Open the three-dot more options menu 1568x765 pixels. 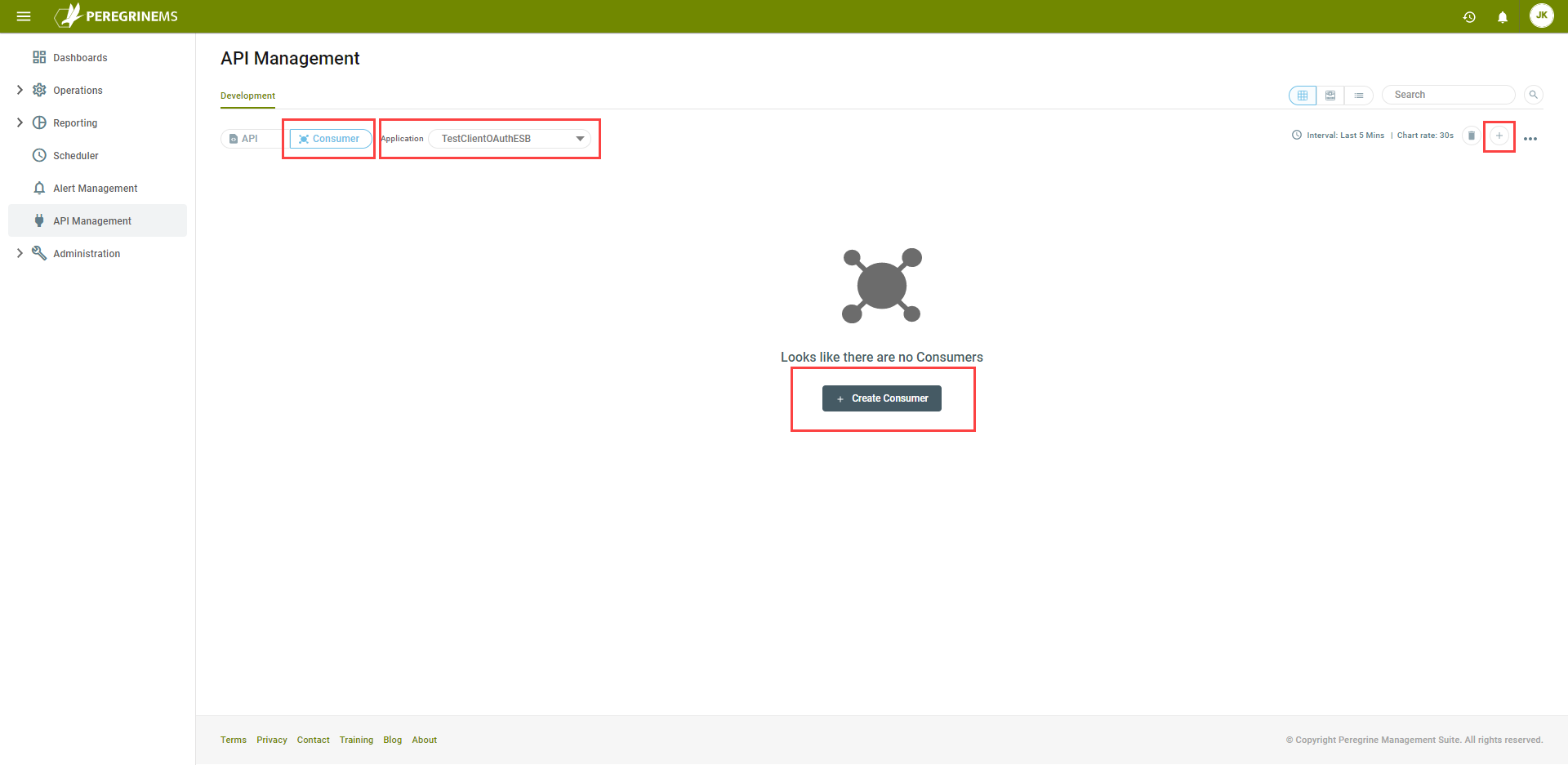1530,139
